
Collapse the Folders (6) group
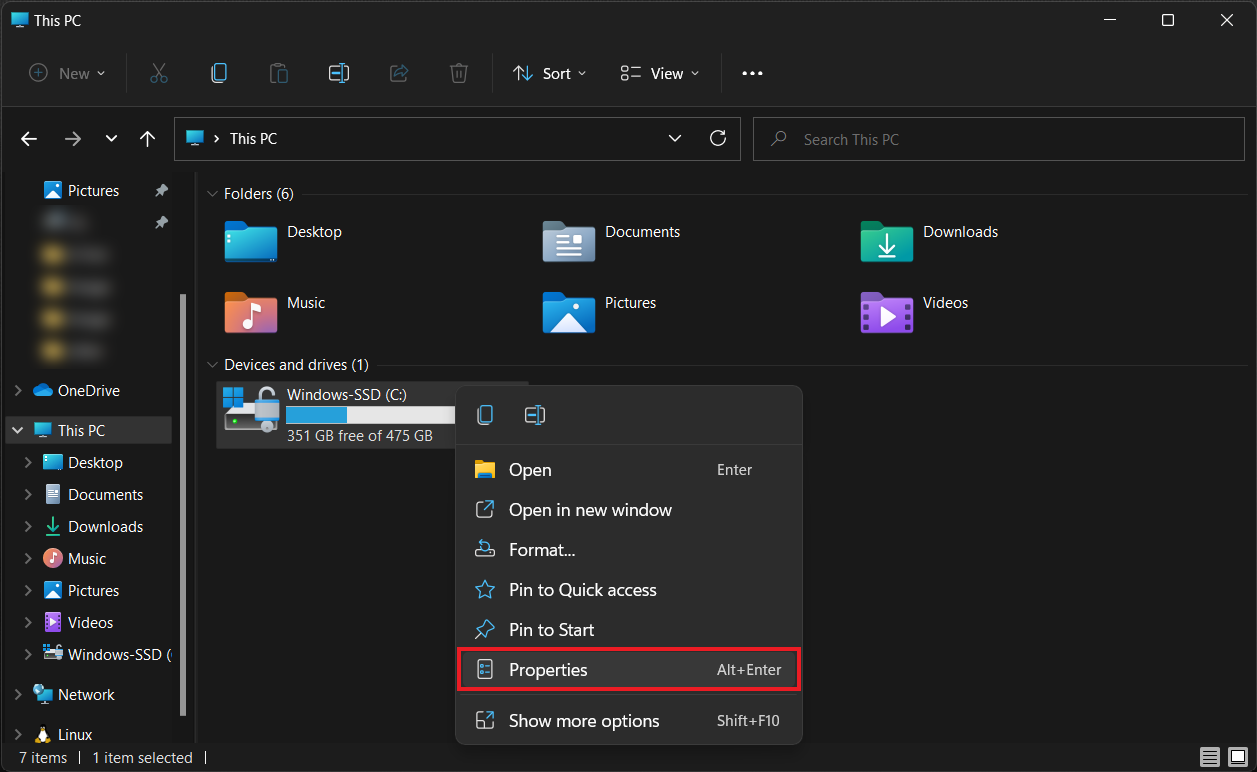(212, 194)
